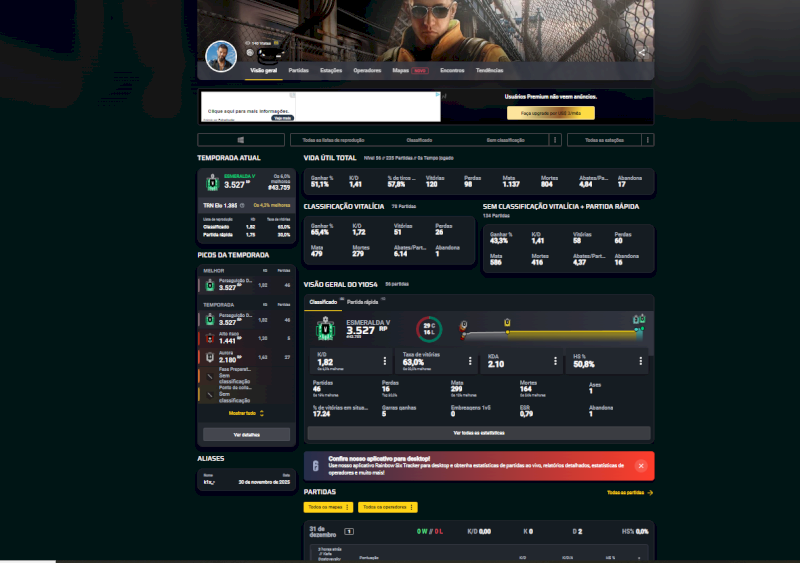
Task: Click the Aurora season rank icon
Action: click(210, 357)
